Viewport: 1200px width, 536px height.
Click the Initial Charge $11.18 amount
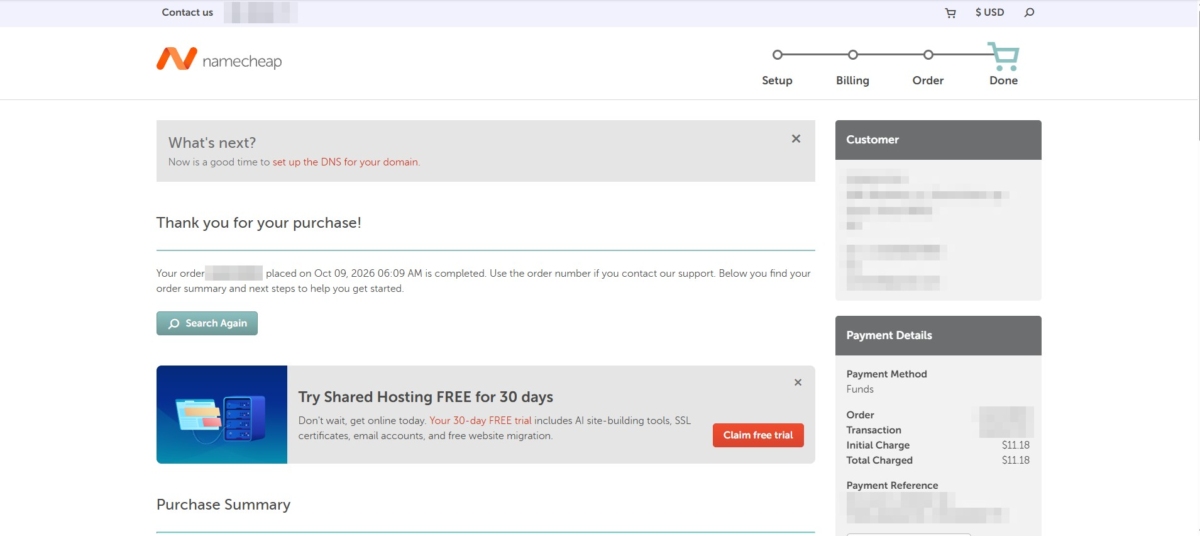(x=1015, y=445)
